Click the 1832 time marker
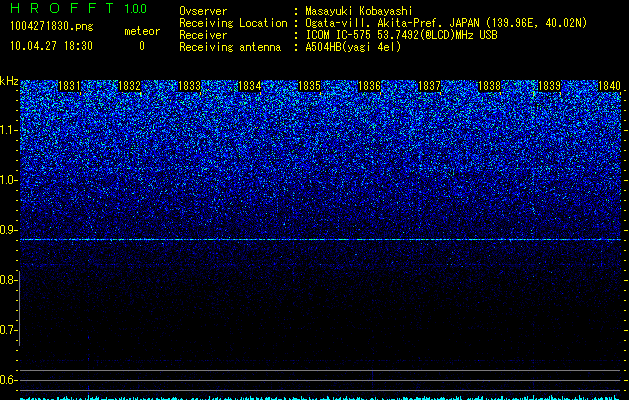Image resolution: width=629 pixels, height=400 pixels. pyautogui.click(x=130, y=86)
